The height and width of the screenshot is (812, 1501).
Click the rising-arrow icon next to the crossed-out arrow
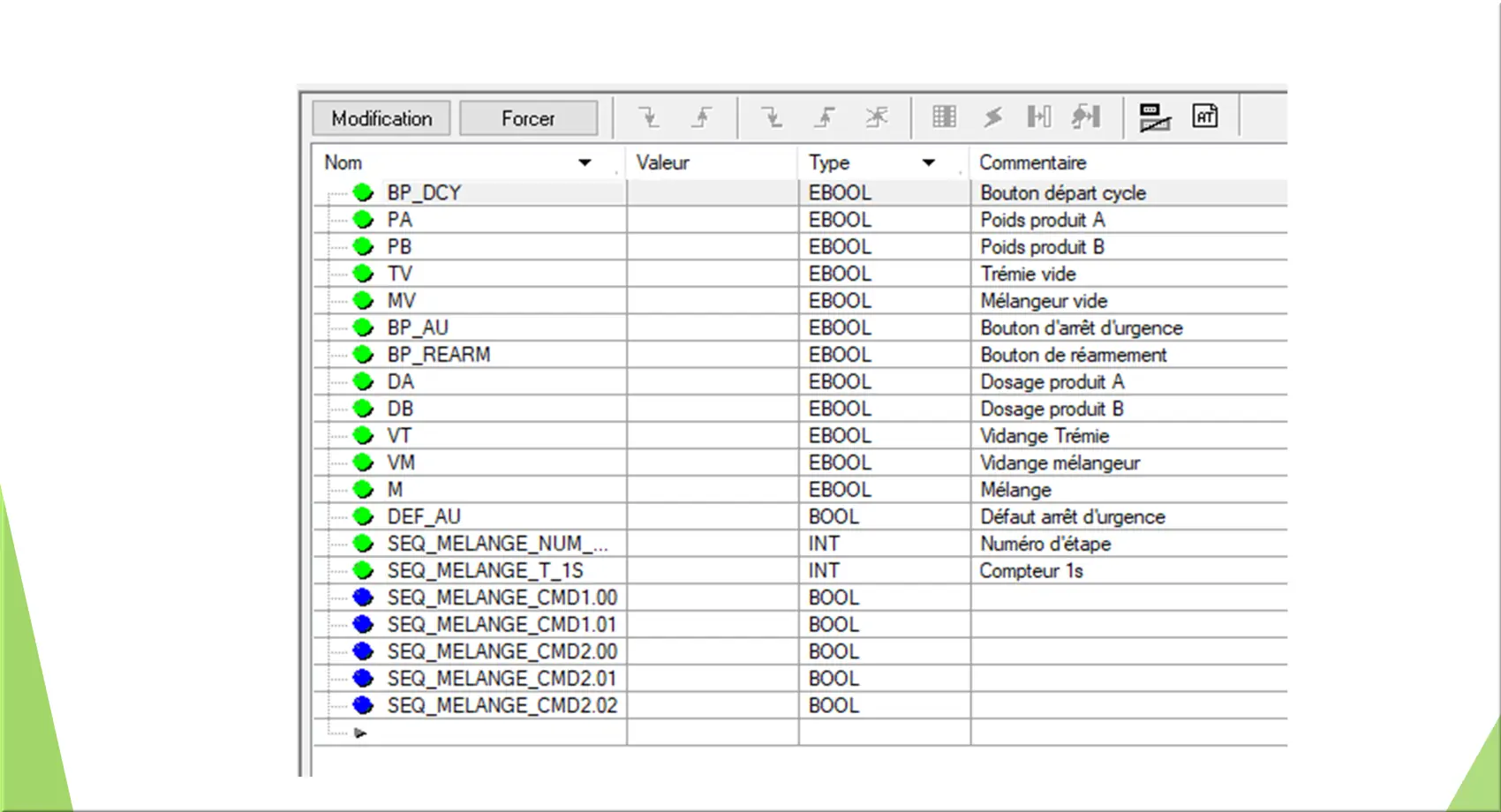point(825,117)
